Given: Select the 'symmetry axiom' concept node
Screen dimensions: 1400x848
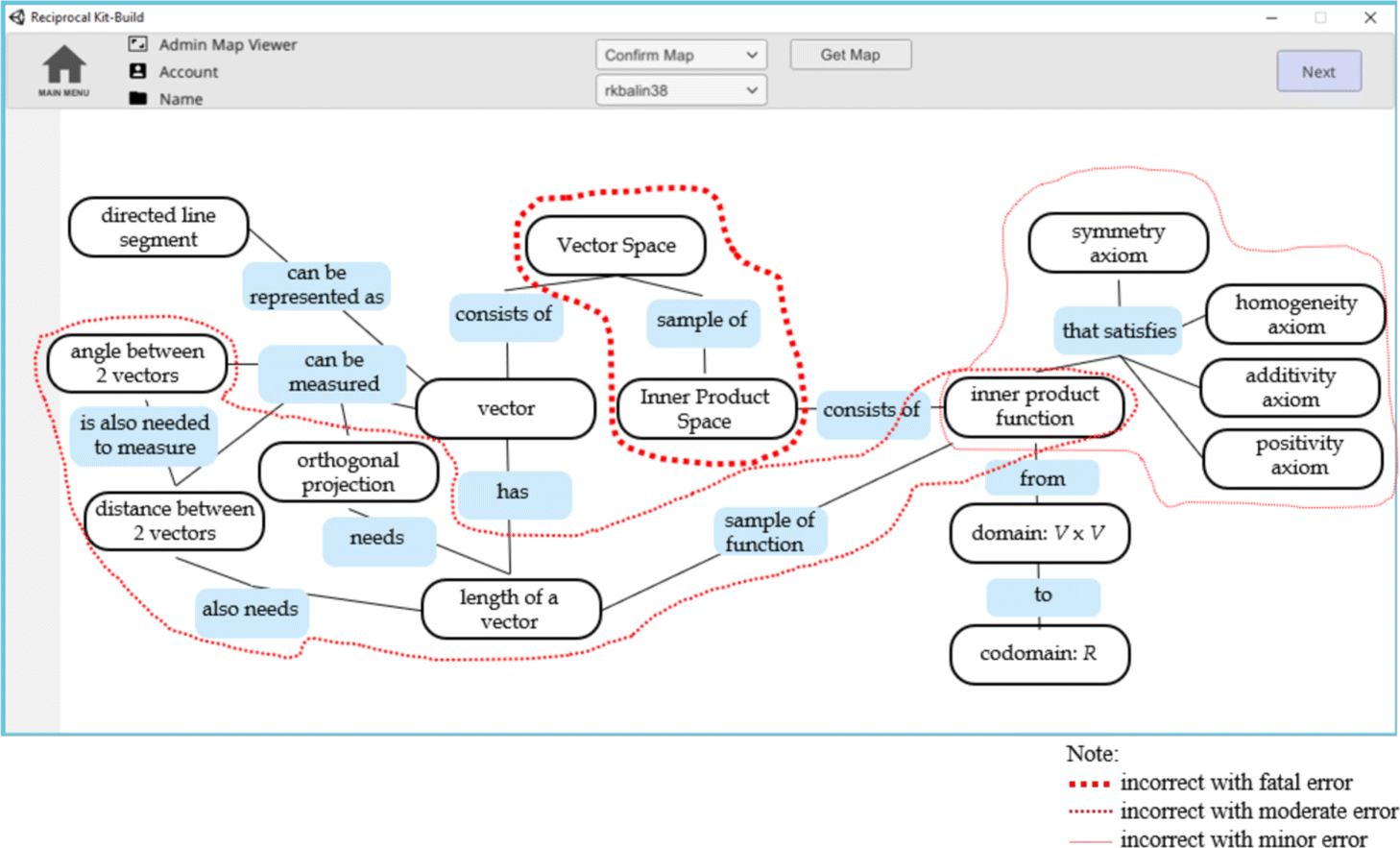Looking at the screenshot, I should point(1118,243).
